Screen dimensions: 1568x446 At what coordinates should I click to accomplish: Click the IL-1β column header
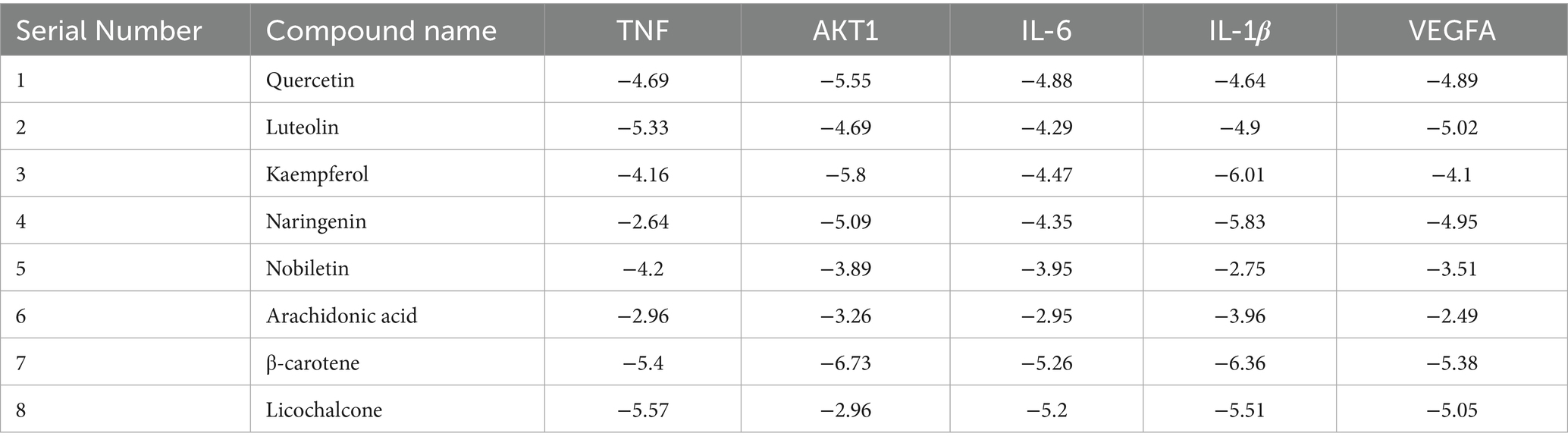1239,31
